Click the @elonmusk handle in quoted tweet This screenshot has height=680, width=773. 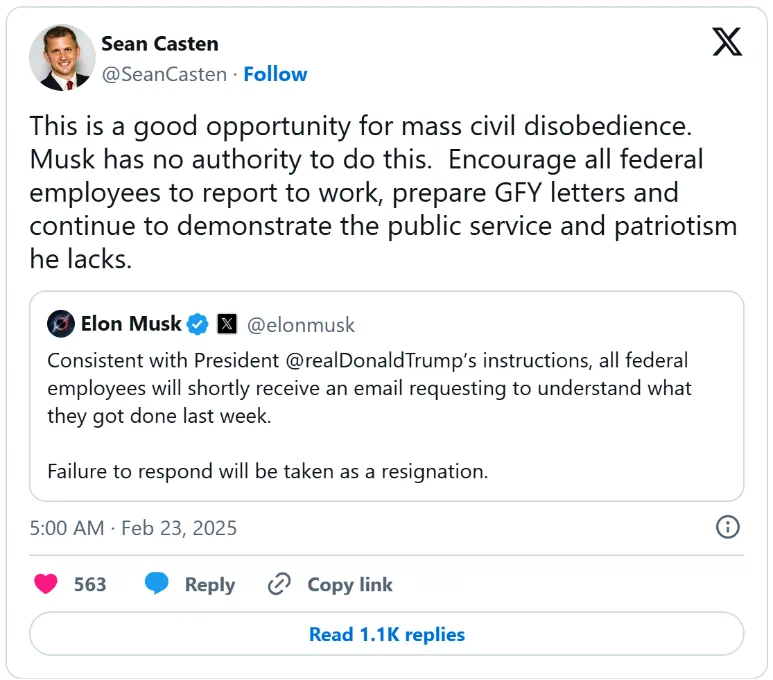click(x=301, y=325)
